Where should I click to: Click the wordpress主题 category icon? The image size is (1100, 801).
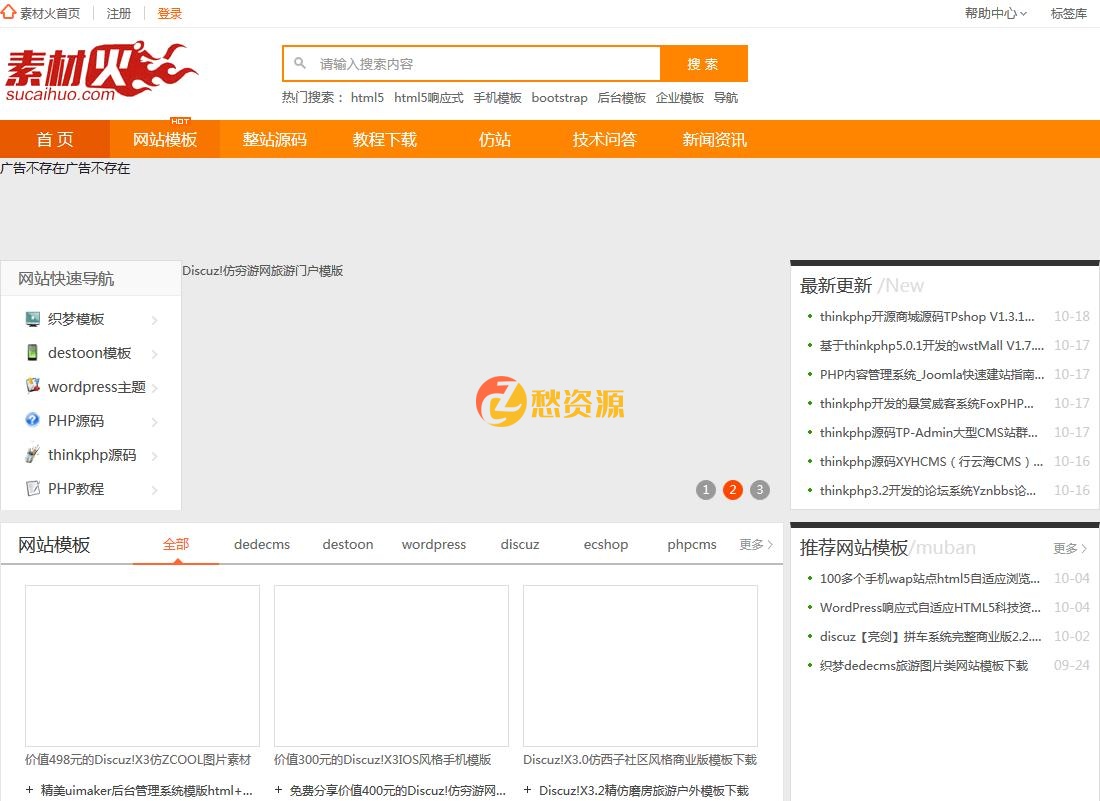(x=30, y=386)
